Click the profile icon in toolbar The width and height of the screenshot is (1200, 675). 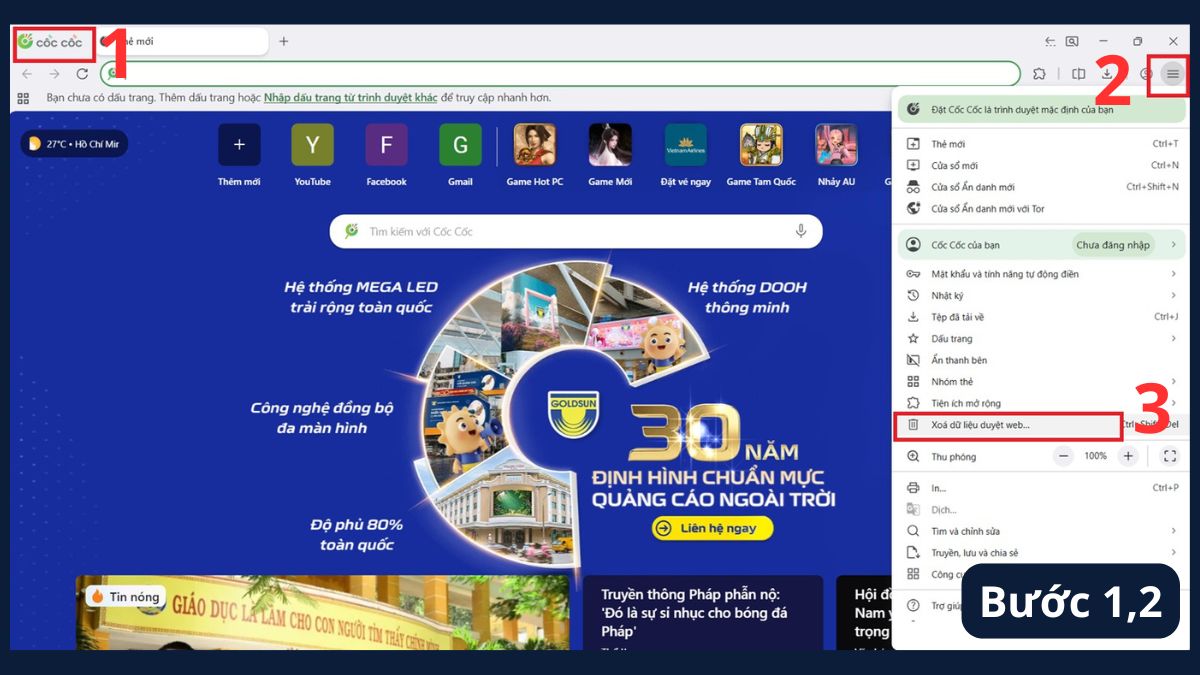point(1146,74)
